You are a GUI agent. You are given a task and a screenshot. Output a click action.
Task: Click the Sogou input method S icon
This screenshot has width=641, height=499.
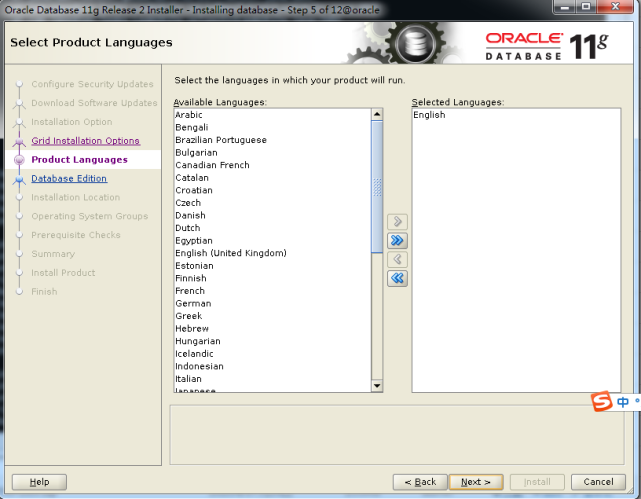coord(602,401)
